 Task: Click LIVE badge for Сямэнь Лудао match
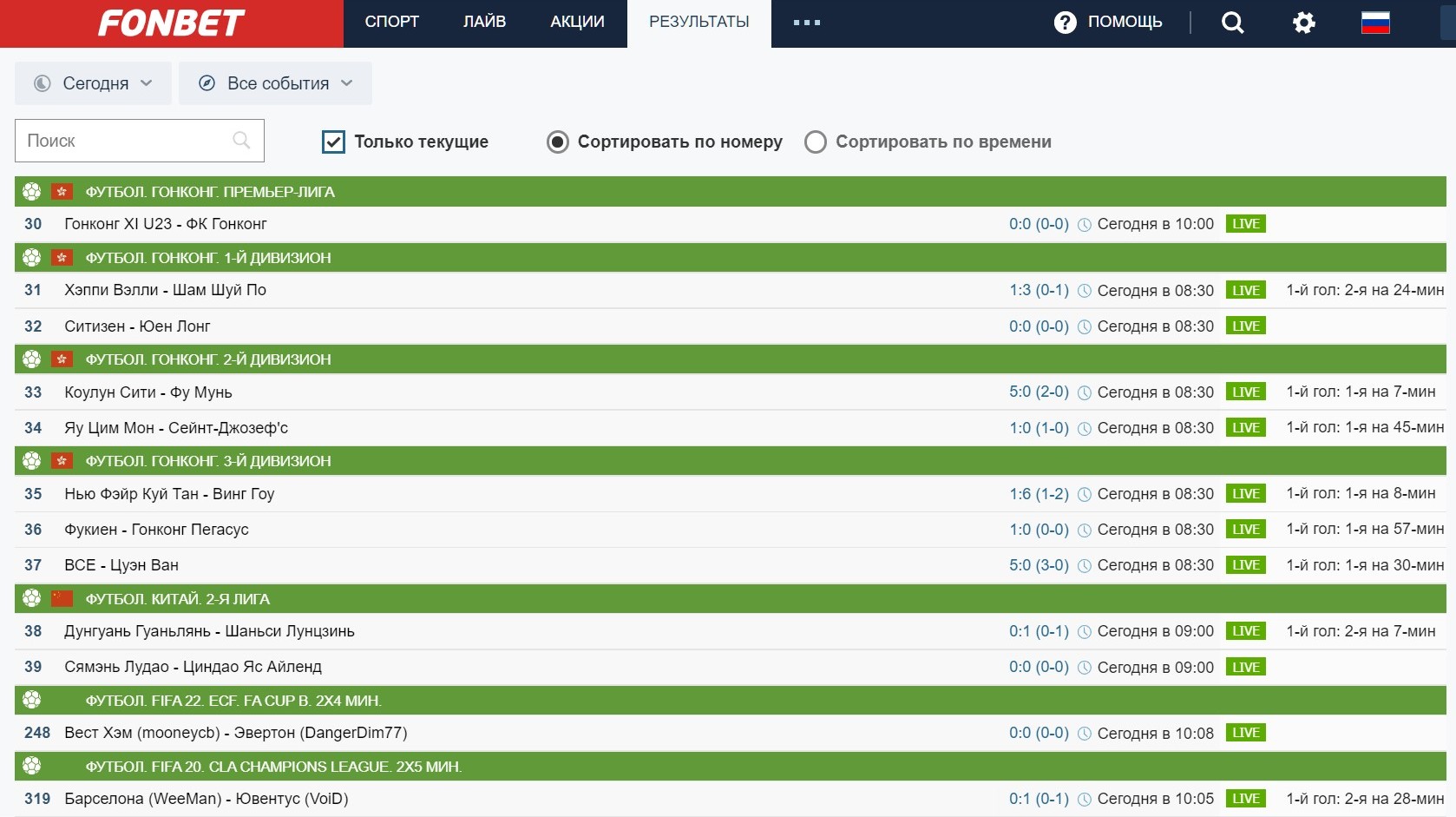coord(1246,667)
